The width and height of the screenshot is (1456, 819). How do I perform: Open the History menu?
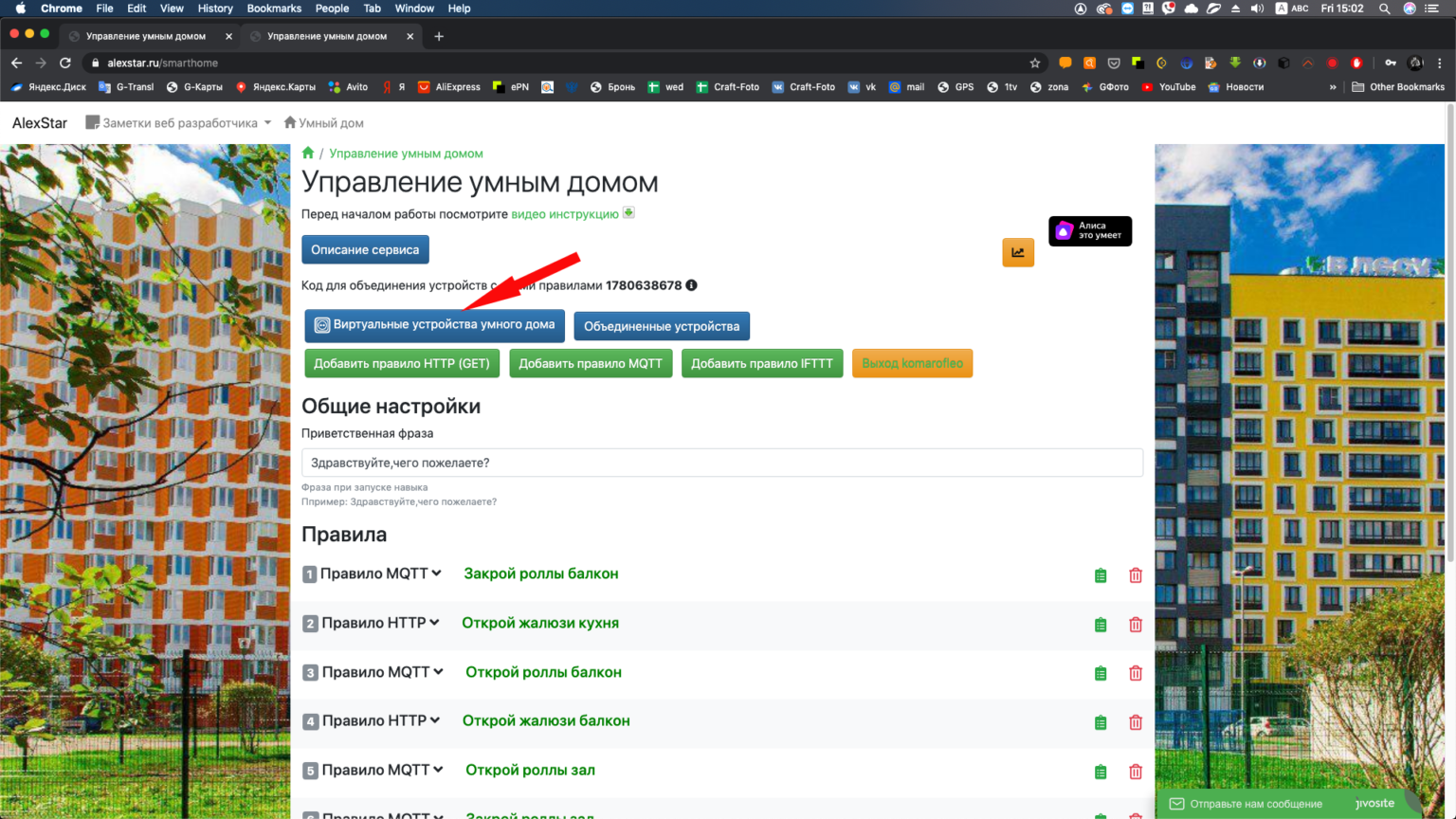coord(215,9)
